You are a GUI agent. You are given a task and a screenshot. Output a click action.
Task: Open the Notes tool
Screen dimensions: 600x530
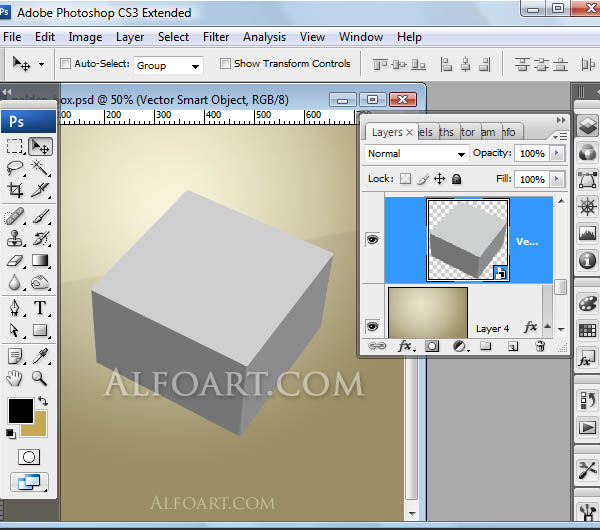[15, 356]
